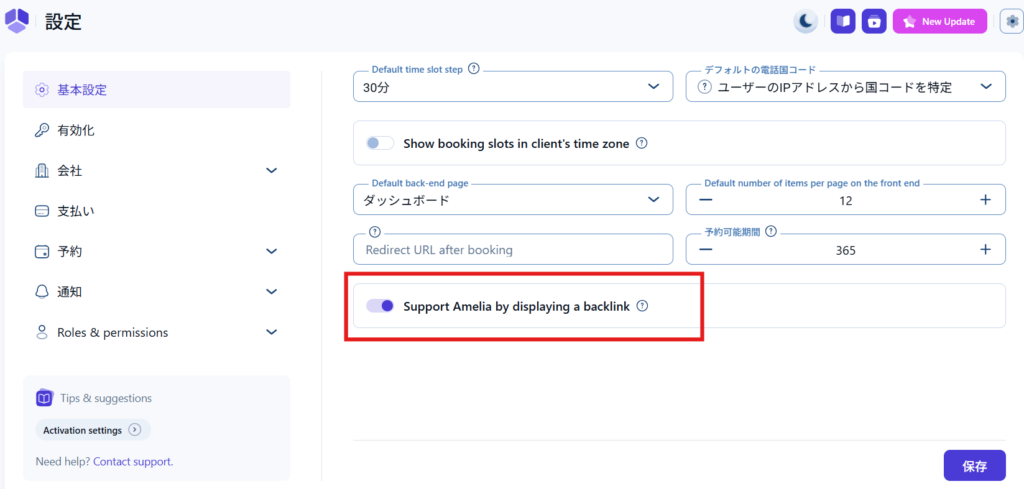This screenshot has height=489, width=1024.
Task: Click the Contact support link
Action: tap(133, 462)
